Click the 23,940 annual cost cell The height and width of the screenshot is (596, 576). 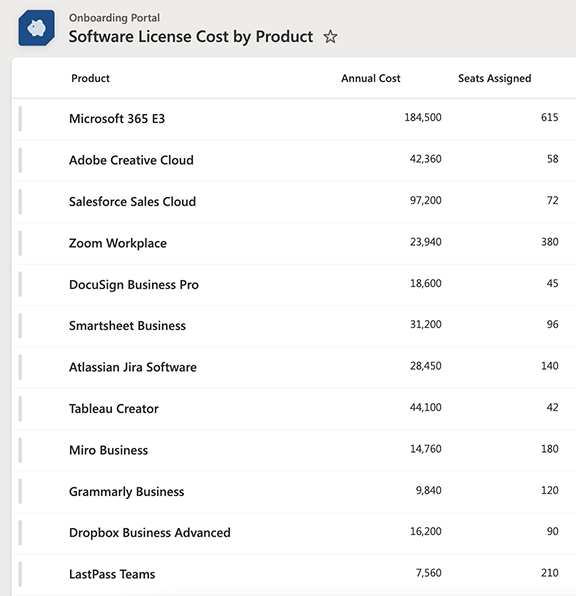point(425,242)
